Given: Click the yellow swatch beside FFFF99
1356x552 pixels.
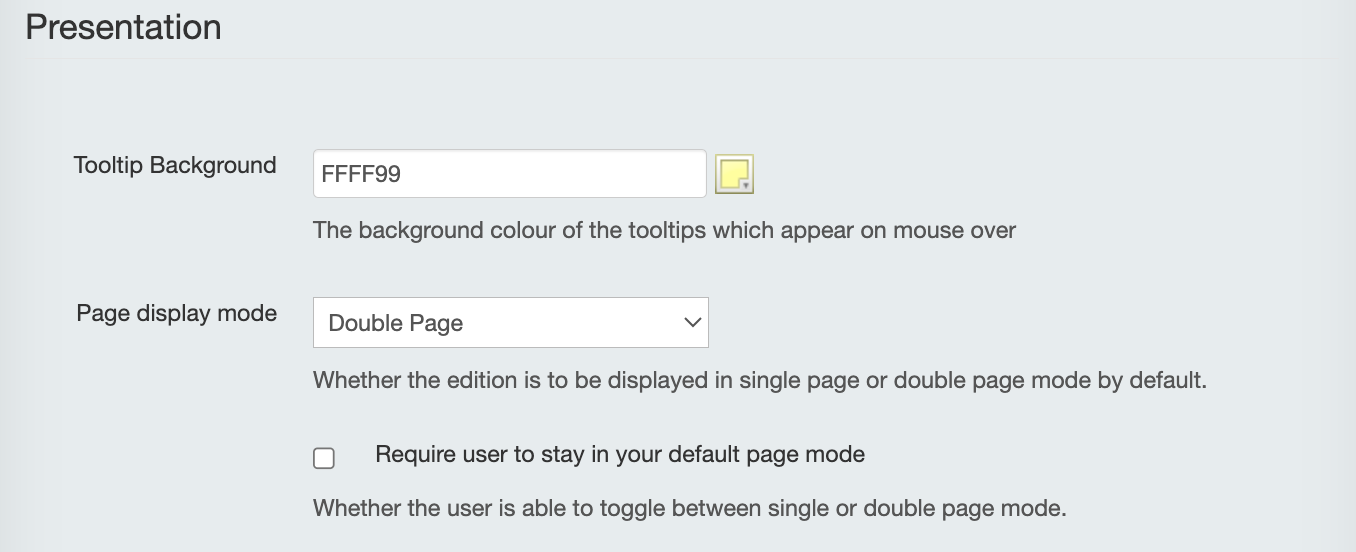Looking at the screenshot, I should click(734, 174).
